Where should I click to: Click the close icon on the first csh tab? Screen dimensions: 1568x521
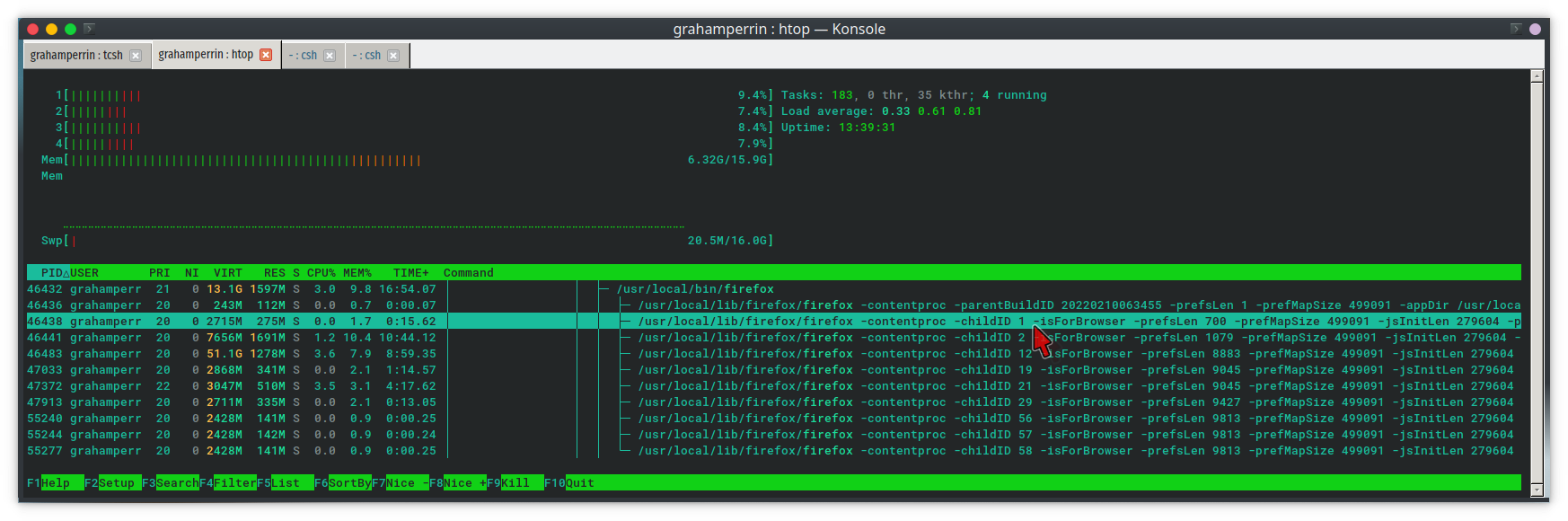[x=330, y=56]
